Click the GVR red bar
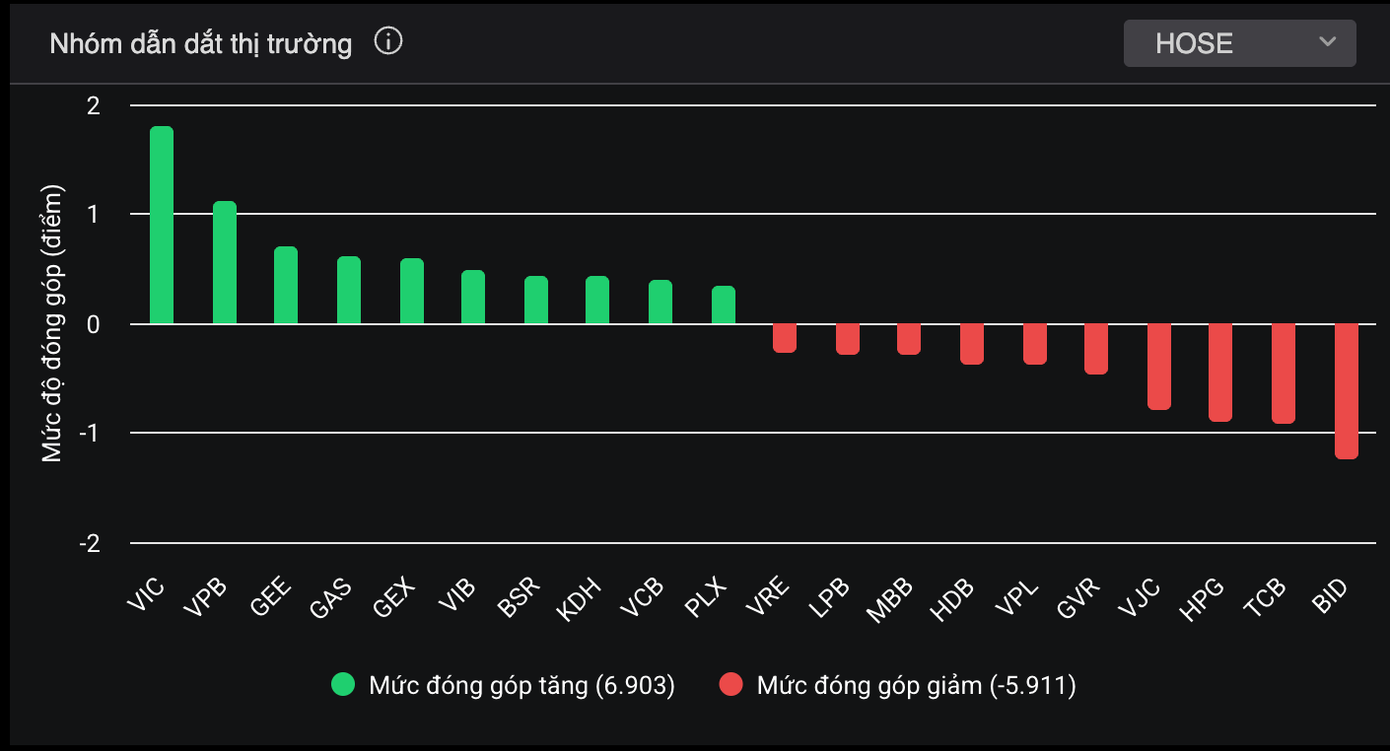Image resolution: width=1390 pixels, height=751 pixels. (1096, 348)
